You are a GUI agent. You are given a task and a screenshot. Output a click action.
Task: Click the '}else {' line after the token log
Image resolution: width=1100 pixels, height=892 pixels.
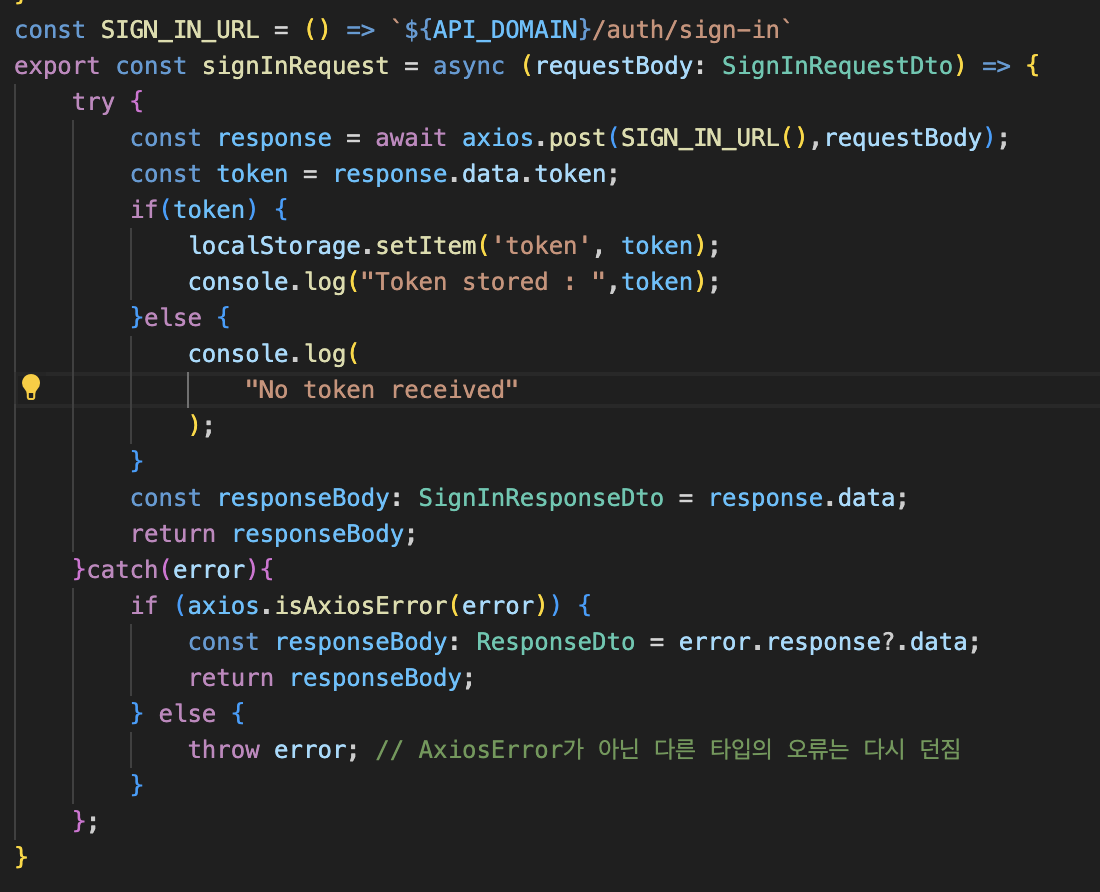(x=180, y=318)
